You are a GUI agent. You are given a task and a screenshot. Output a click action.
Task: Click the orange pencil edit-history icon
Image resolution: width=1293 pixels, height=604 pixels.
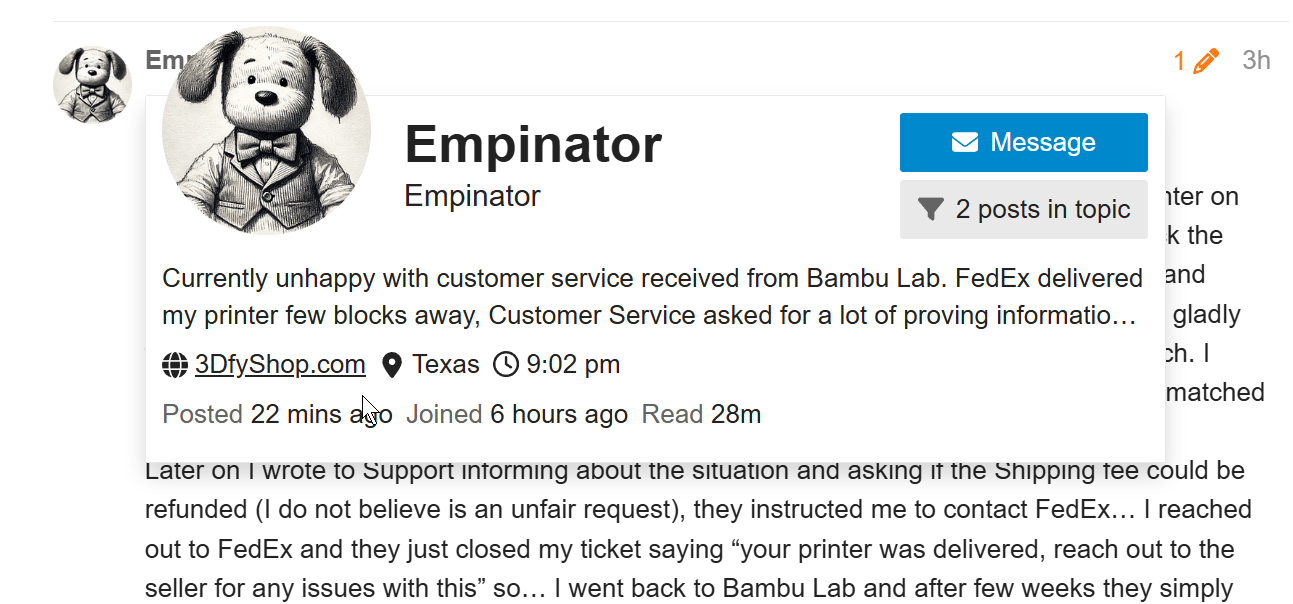(1206, 61)
